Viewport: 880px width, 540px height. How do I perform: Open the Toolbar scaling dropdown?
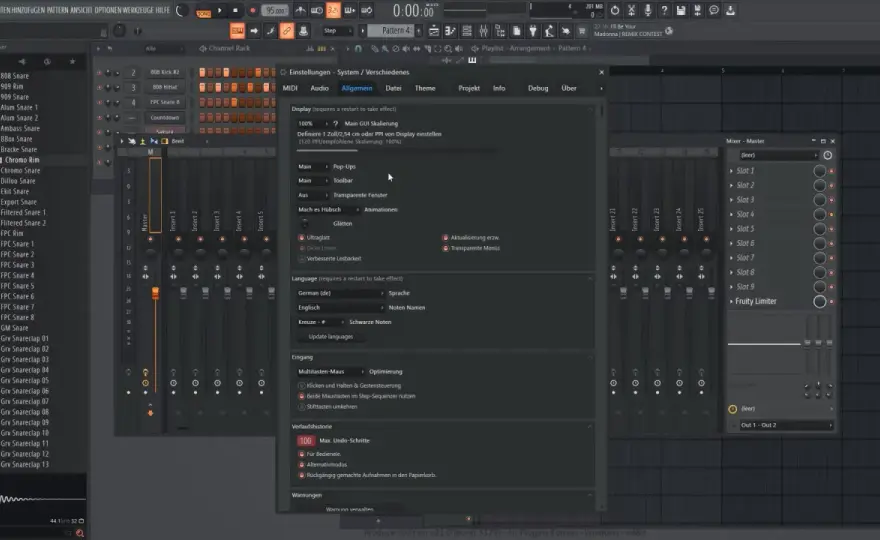tap(313, 181)
